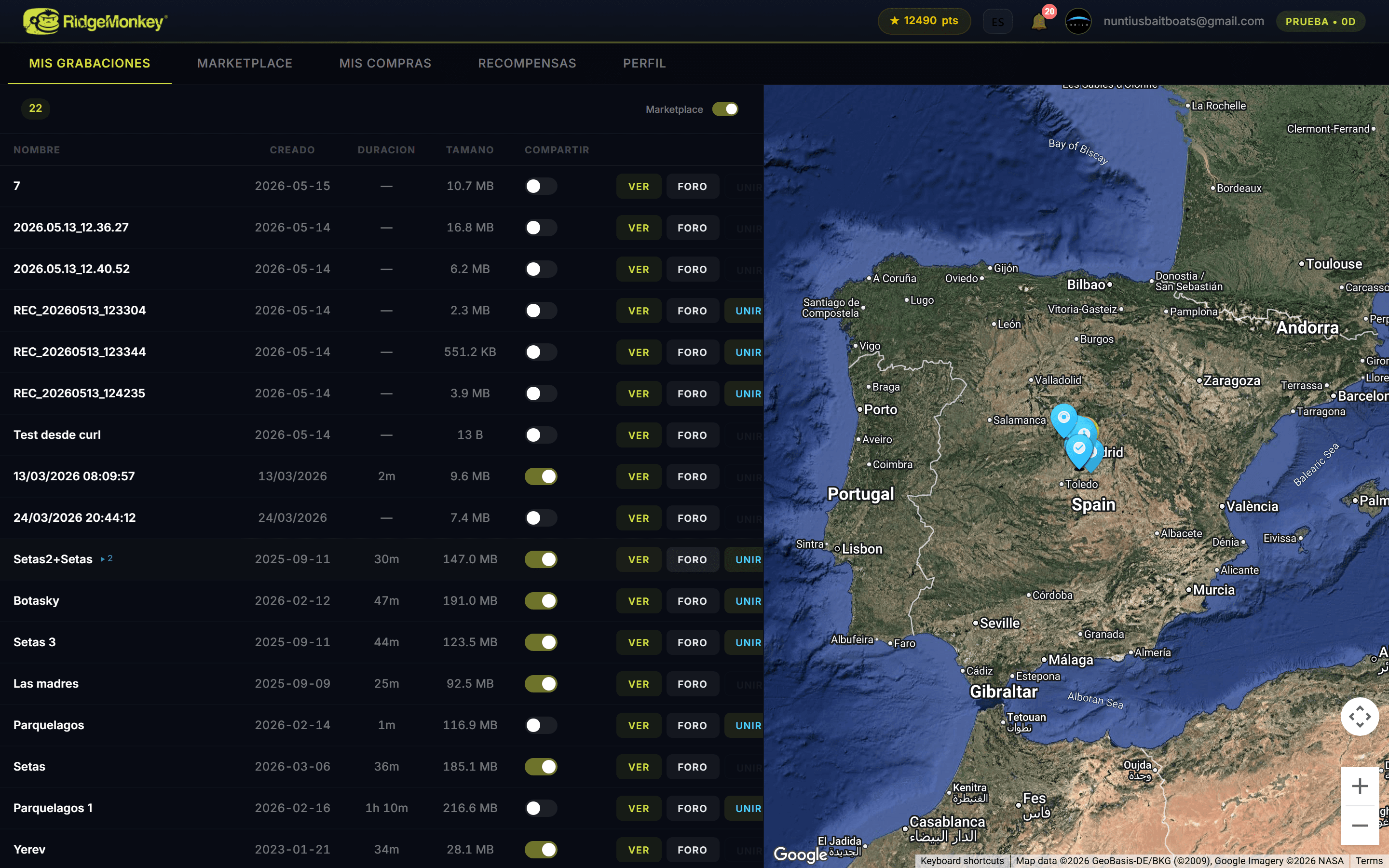This screenshot has height=868, width=1389.
Task: Enable sharing for Parquelagos
Action: pyautogui.click(x=541, y=725)
